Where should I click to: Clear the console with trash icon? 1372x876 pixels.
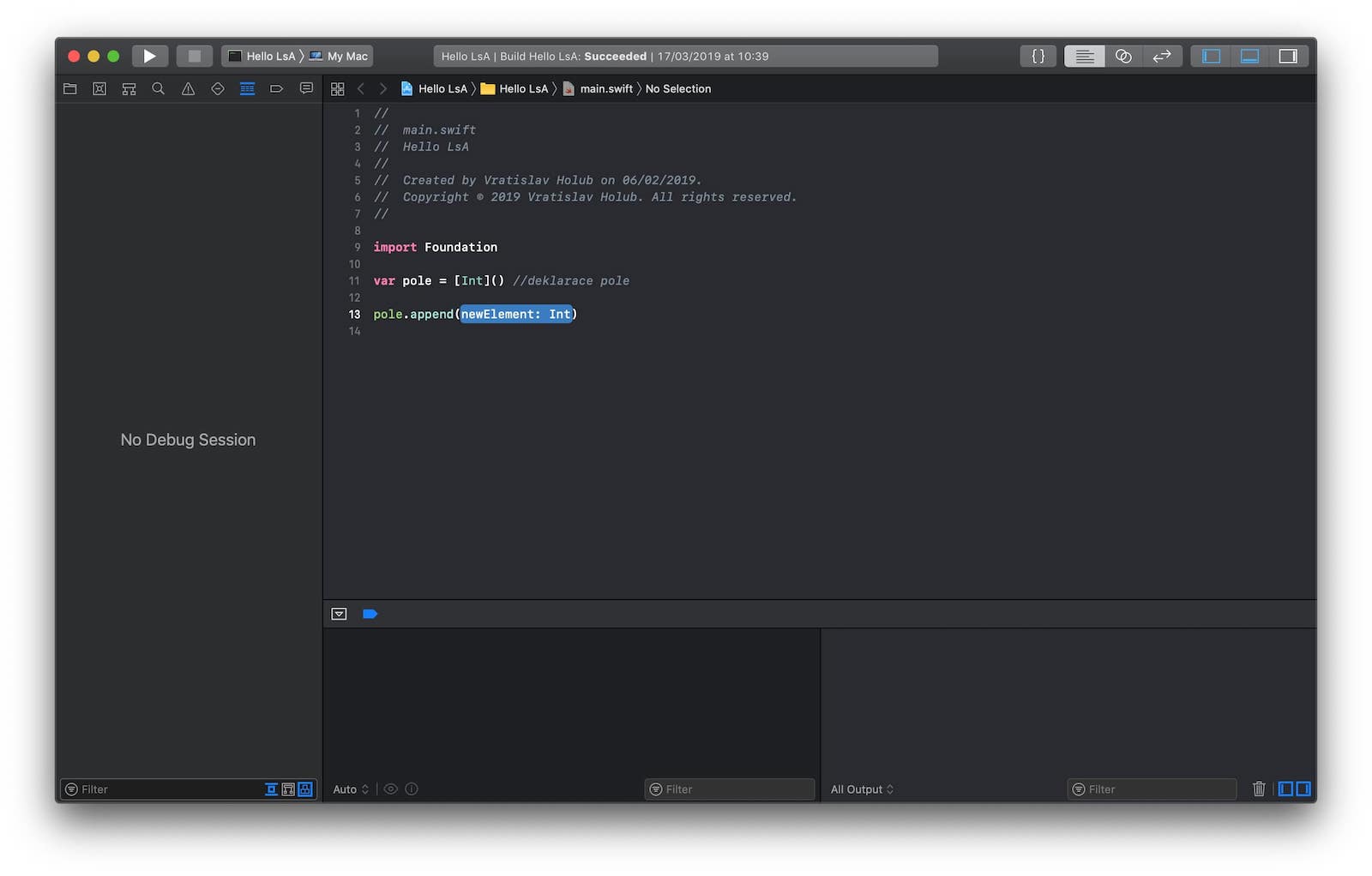(1258, 789)
